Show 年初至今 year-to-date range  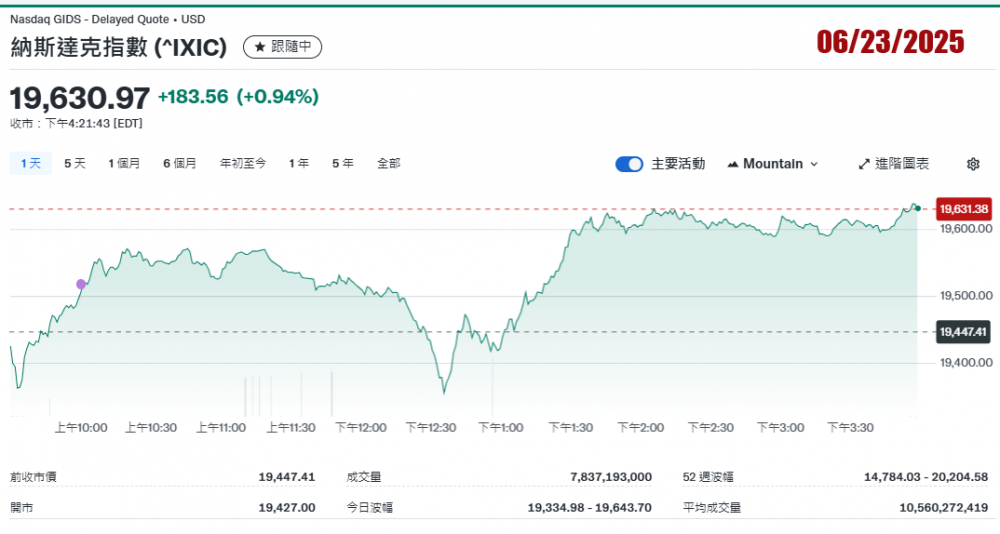[x=243, y=163]
